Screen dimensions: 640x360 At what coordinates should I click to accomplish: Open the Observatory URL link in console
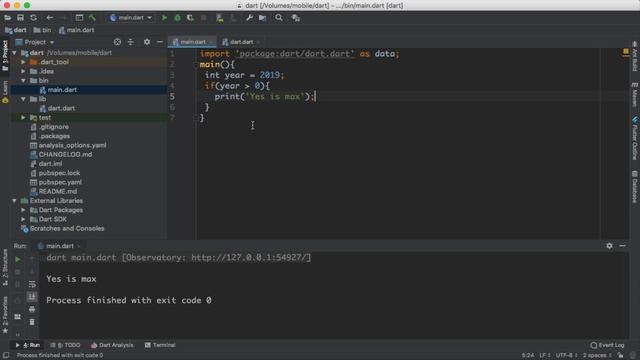[x=249, y=258]
